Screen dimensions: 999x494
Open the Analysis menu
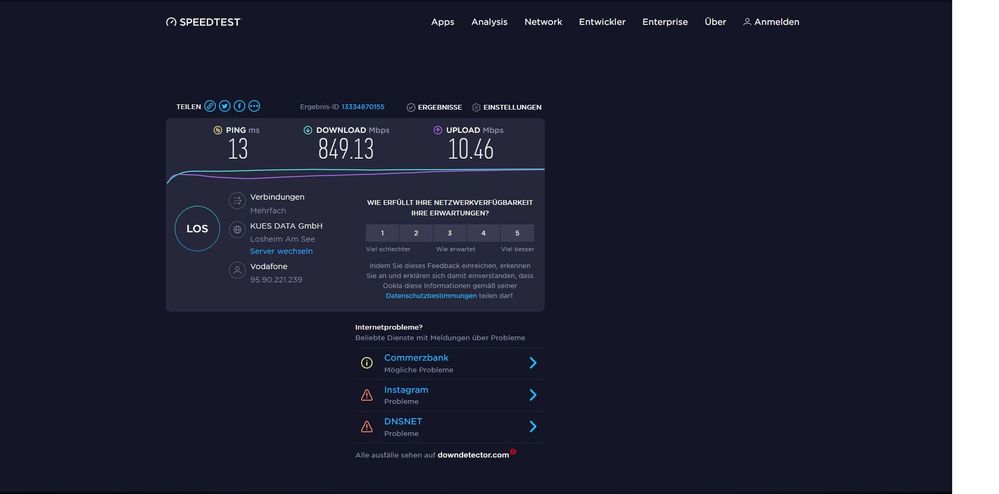tap(489, 22)
